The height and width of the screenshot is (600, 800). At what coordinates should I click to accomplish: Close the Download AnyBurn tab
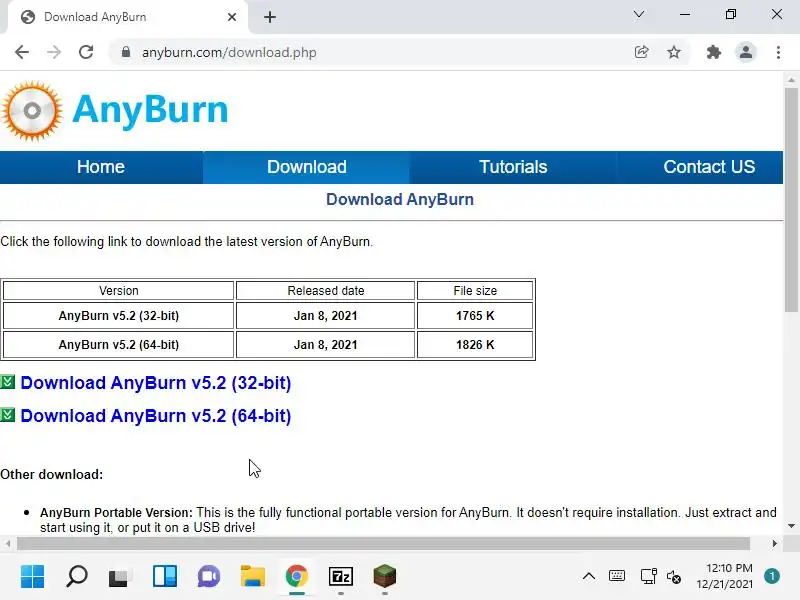point(232,17)
